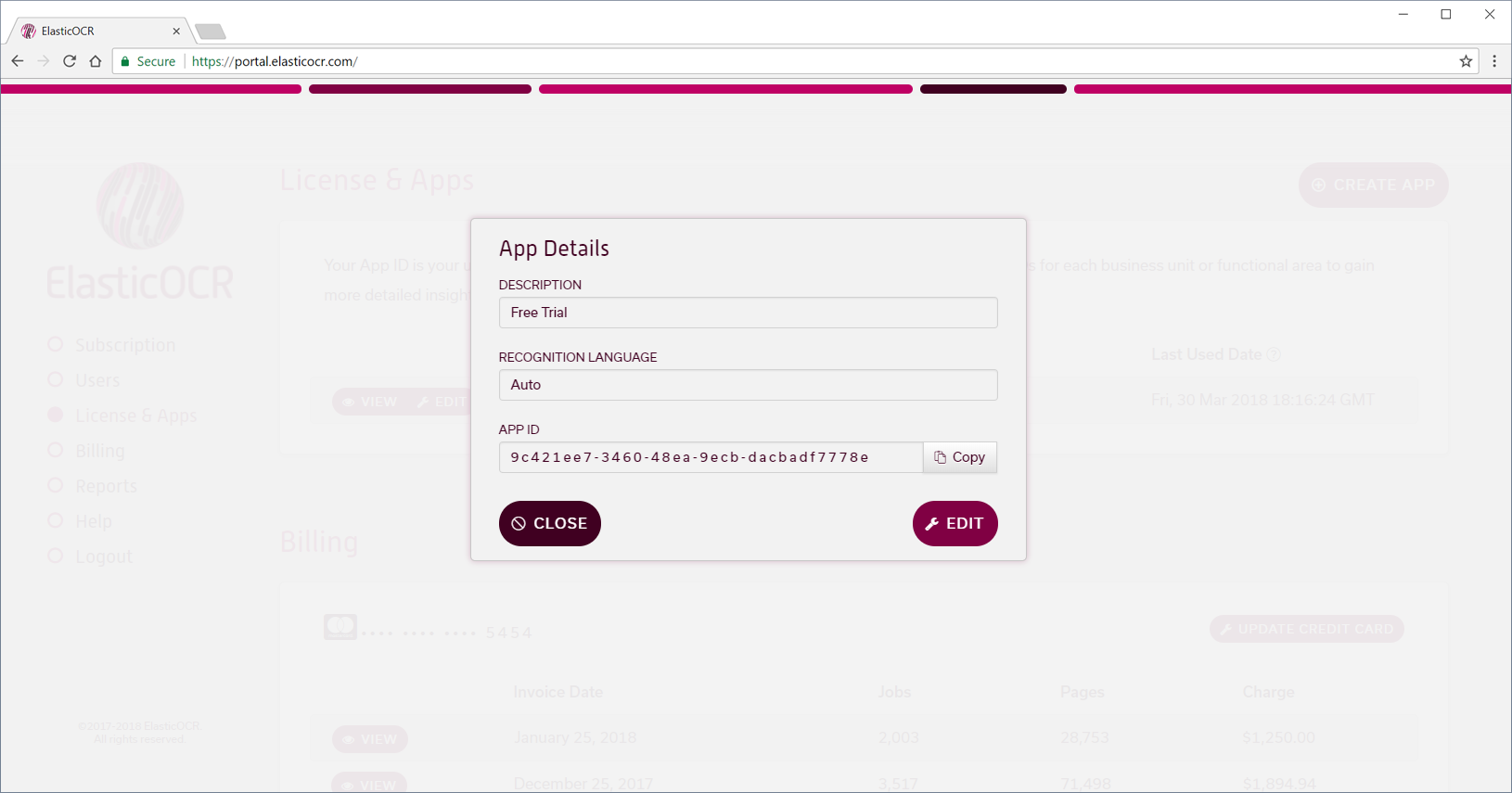Image resolution: width=1512 pixels, height=793 pixels.
Task: Open a new browser tab
Action: click(211, 32)
